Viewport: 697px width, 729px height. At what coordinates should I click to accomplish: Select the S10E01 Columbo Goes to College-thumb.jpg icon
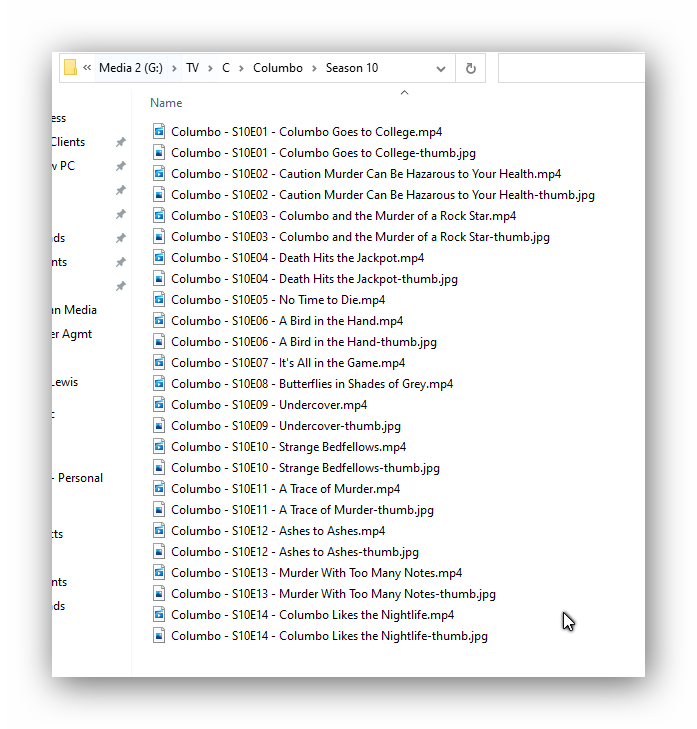159,152
